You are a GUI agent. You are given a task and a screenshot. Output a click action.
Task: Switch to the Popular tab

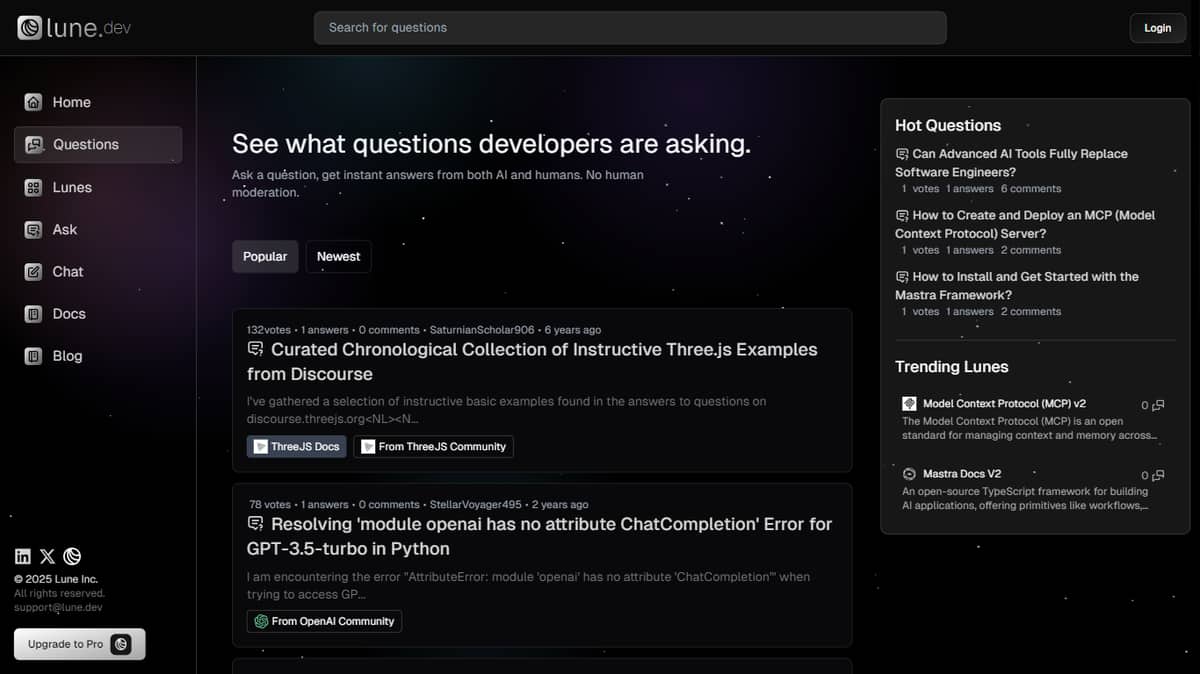[265, 256]
